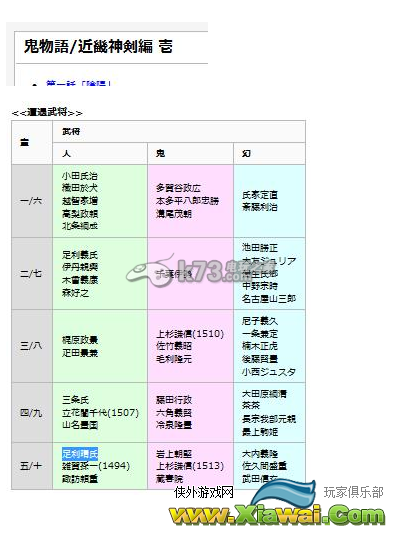This screenshot has width=397, height=544.
Task: Click the 遭遇武将 caption above the table
Action: (47, 112)
